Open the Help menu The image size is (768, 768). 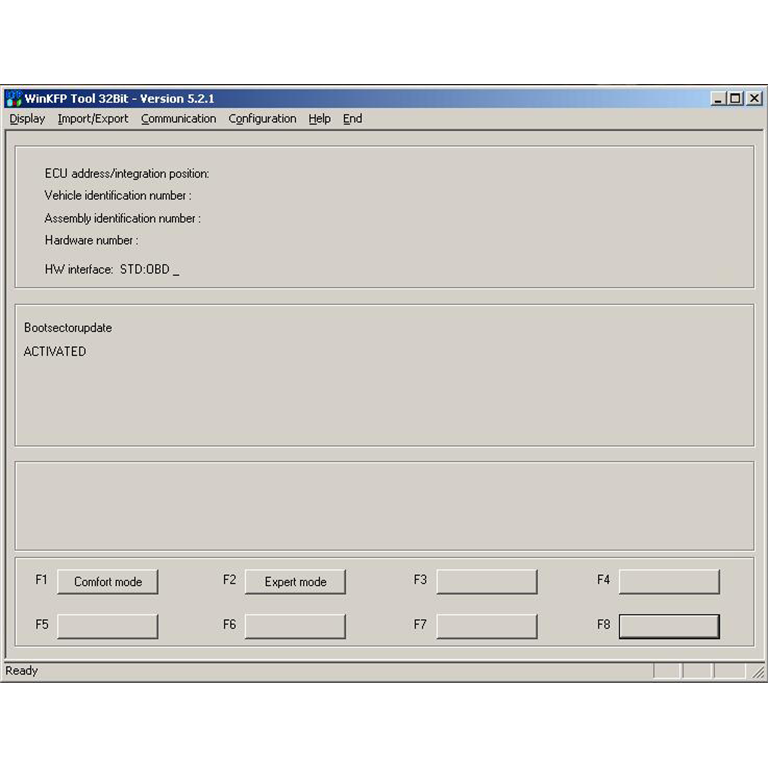pos(319,119)
